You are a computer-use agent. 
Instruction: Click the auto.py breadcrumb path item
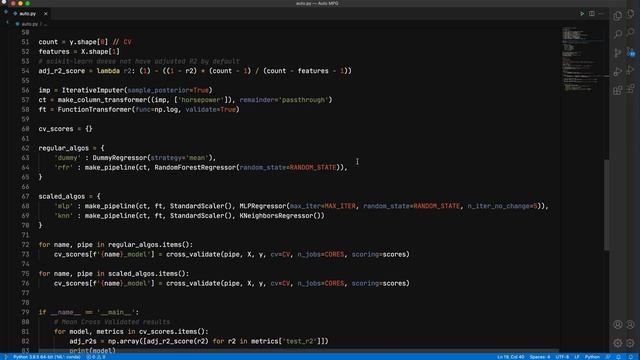[x=29, y=24]
